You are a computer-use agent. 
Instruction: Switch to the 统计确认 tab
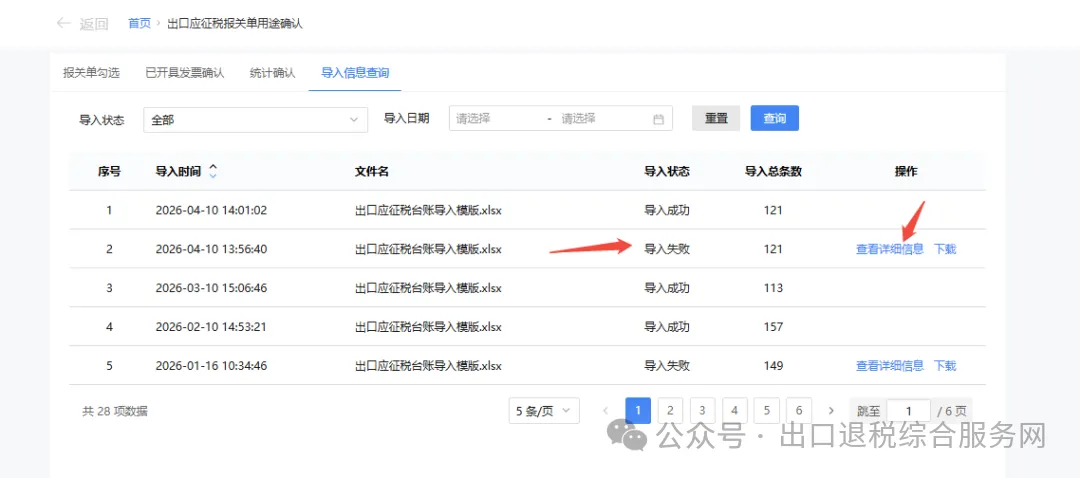point(272,73)
